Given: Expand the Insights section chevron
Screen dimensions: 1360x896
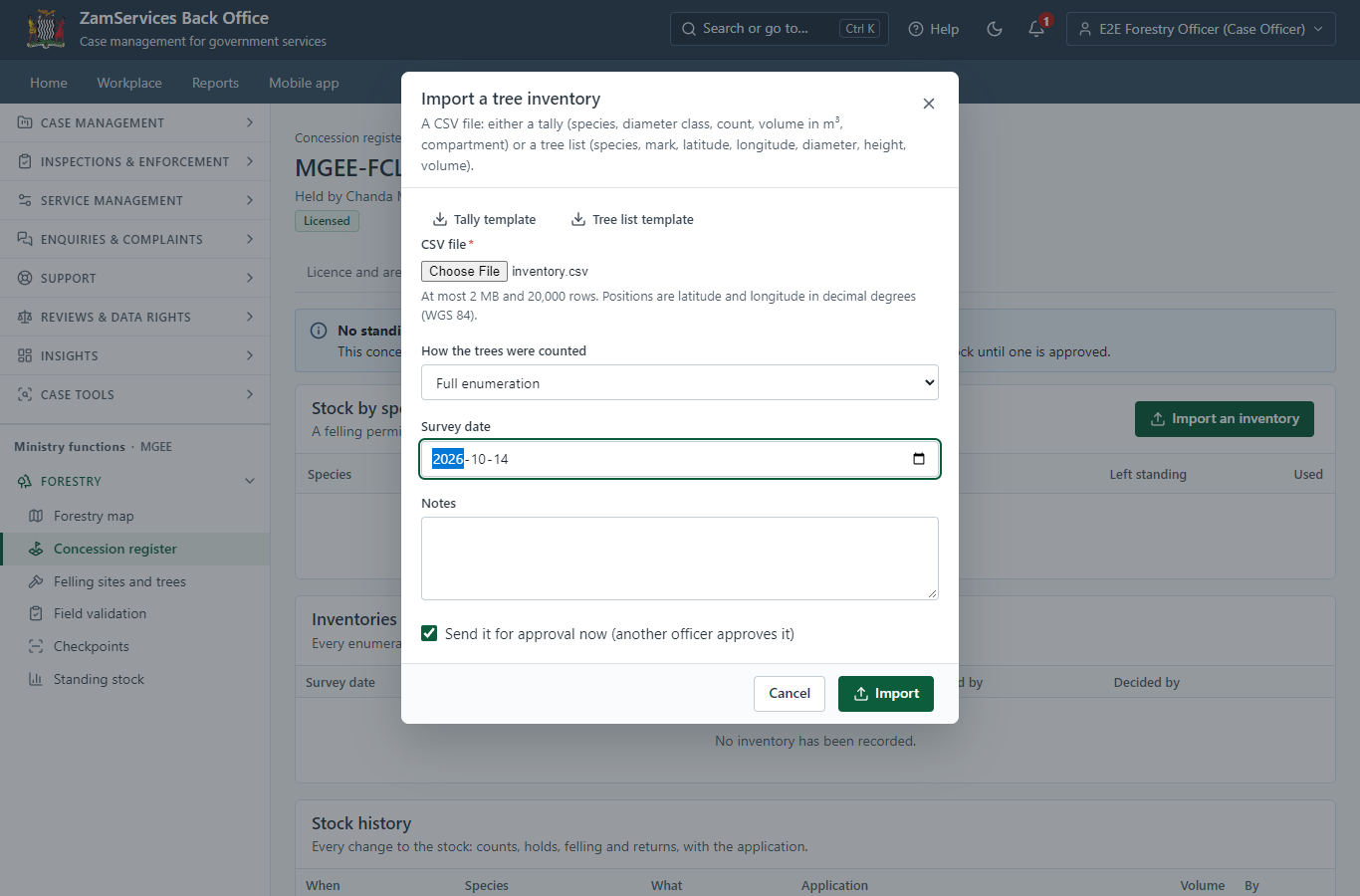Looking at the screenshot, I should pos(250,355).
